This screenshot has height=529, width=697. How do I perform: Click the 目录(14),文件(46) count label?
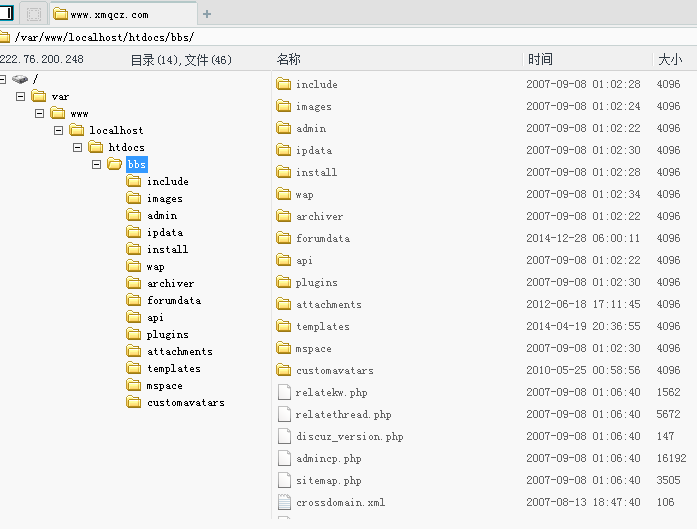181,60
